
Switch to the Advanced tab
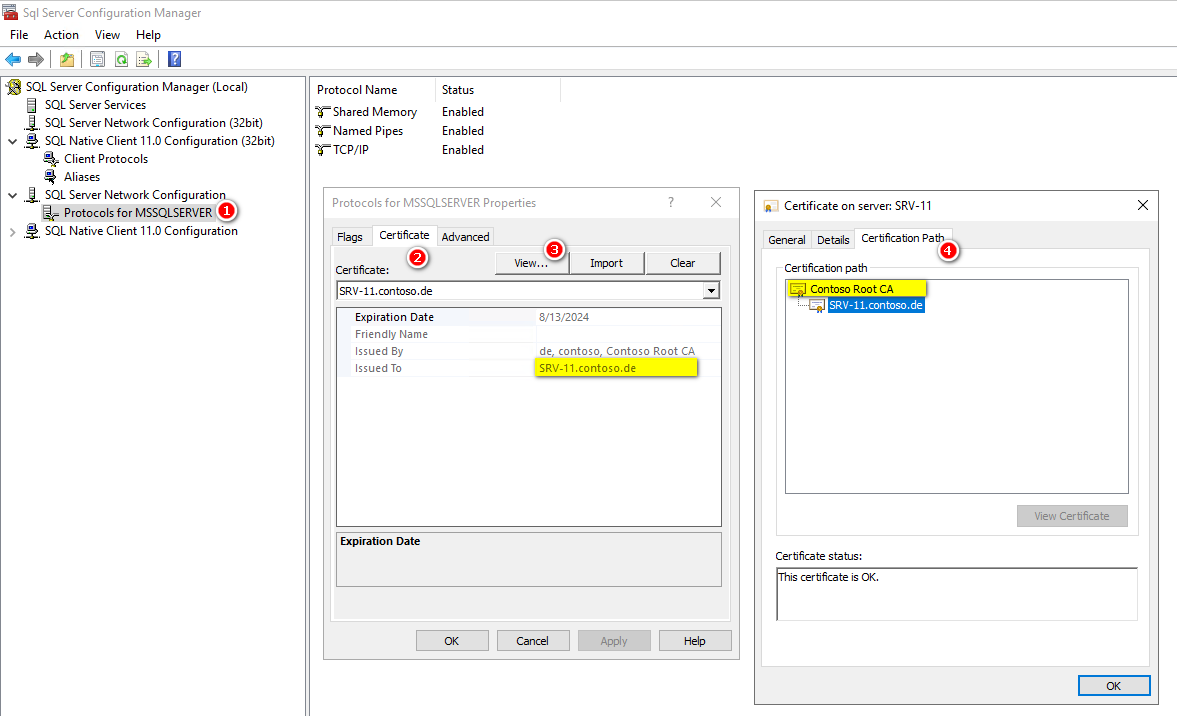point(465,236)
